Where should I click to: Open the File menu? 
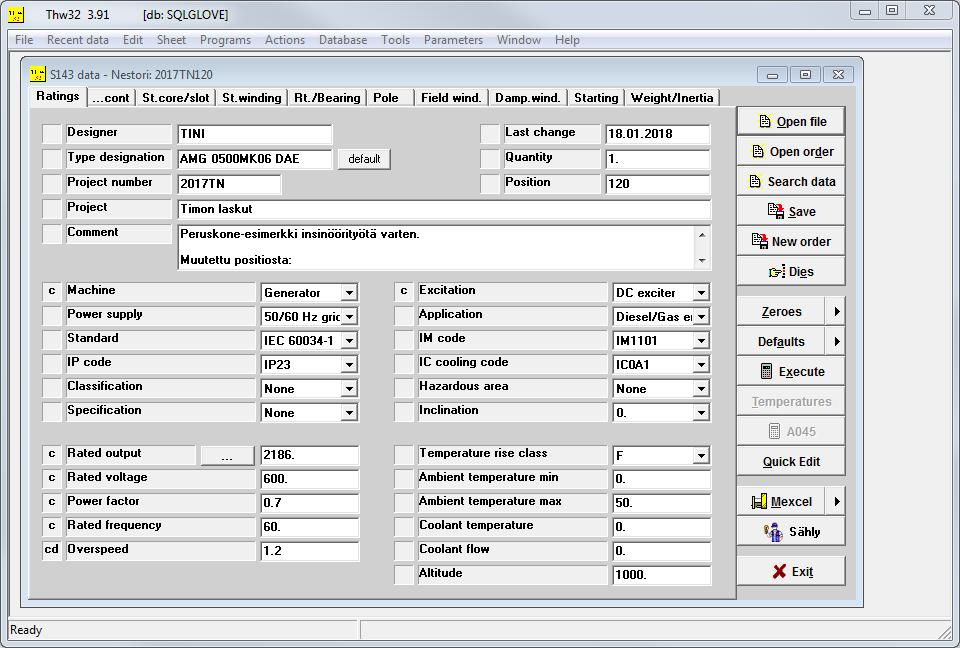pos(24,40)
